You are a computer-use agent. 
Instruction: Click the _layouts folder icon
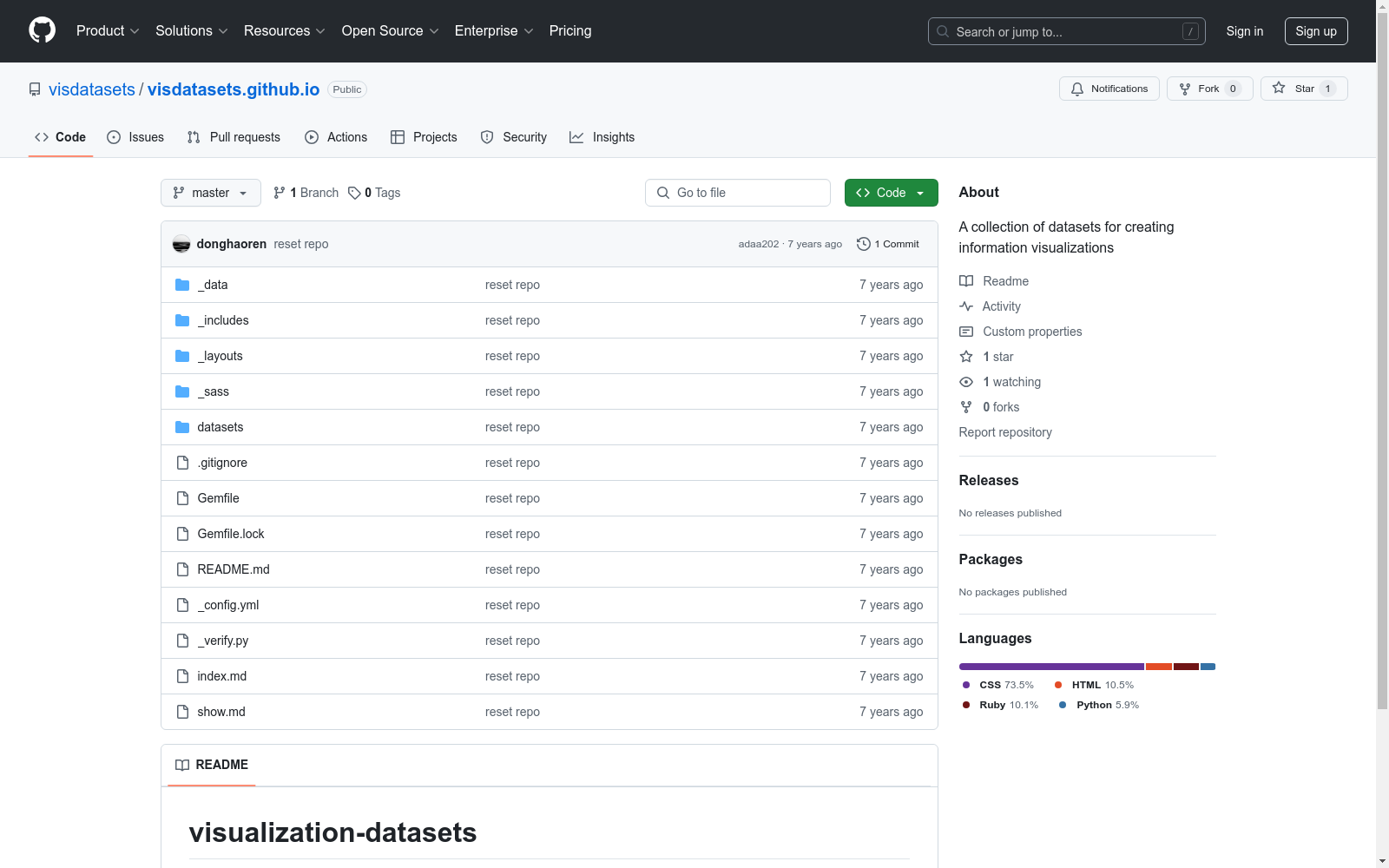pyautogui.click(x=182, y=356)
